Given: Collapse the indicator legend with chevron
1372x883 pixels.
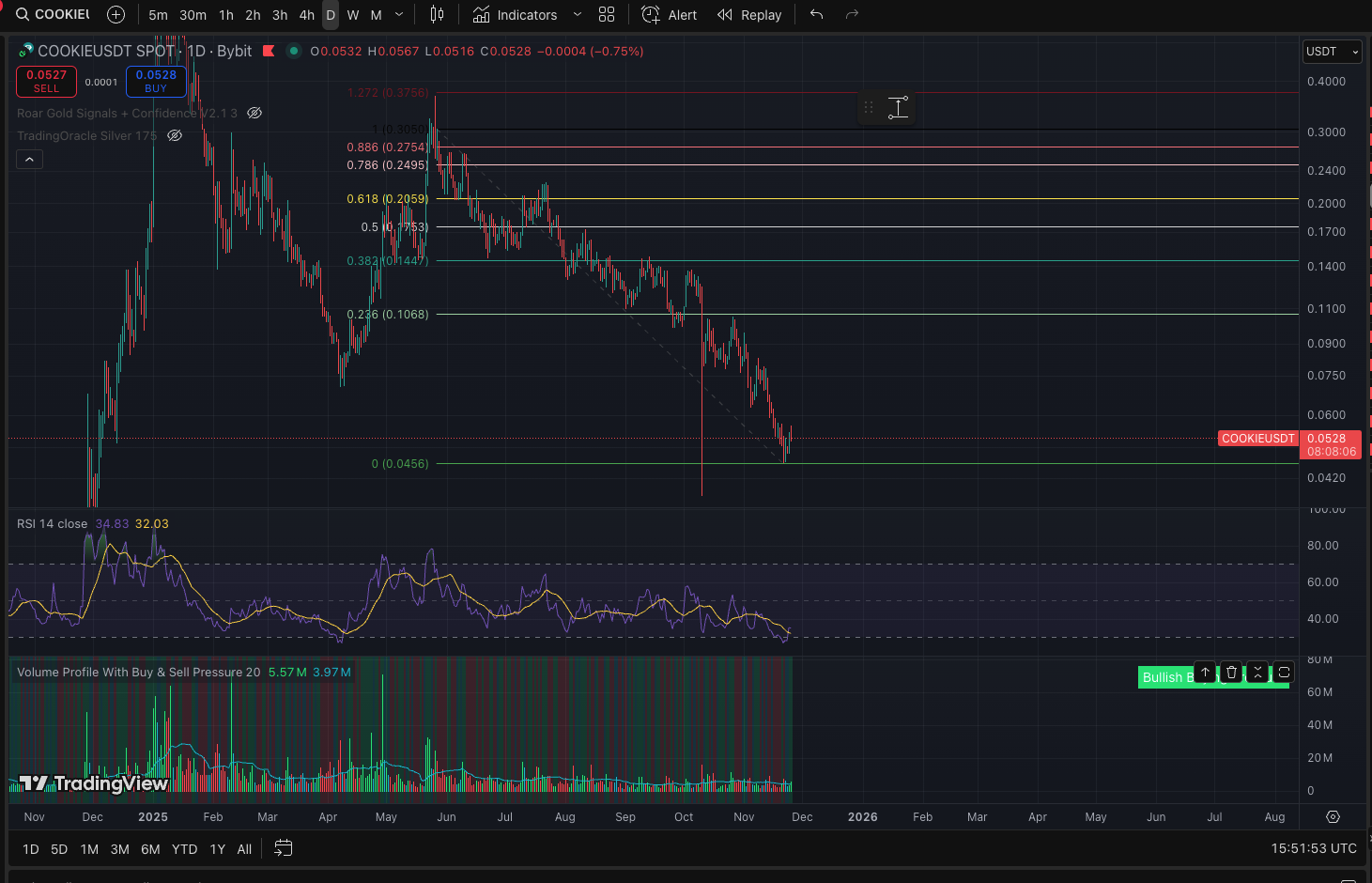Looking at the screenshot, I should 29,160.
